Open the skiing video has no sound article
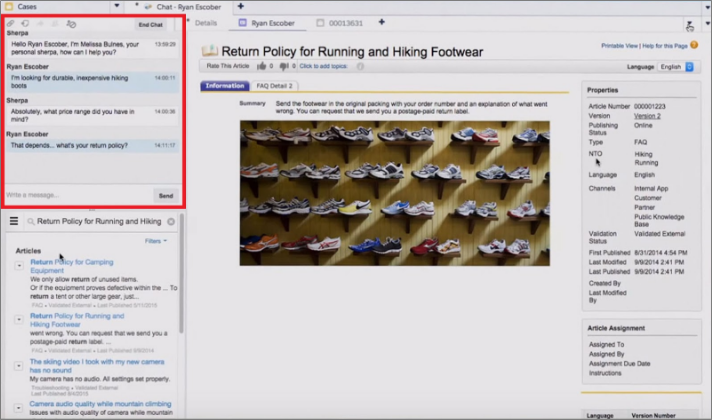The image size is (712, 420). 97,366
